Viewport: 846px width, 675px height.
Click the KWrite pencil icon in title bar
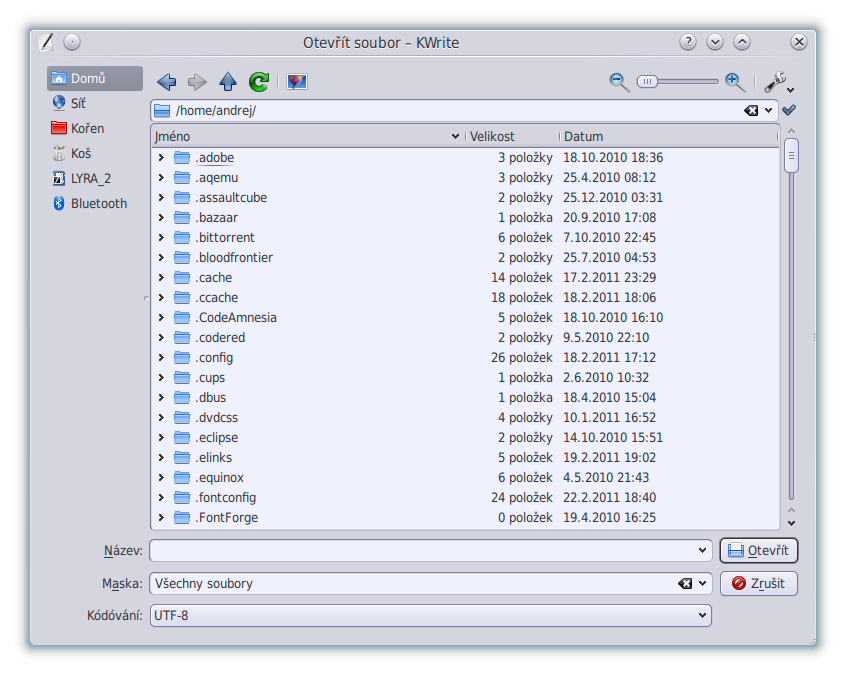[x=46, y=42]
